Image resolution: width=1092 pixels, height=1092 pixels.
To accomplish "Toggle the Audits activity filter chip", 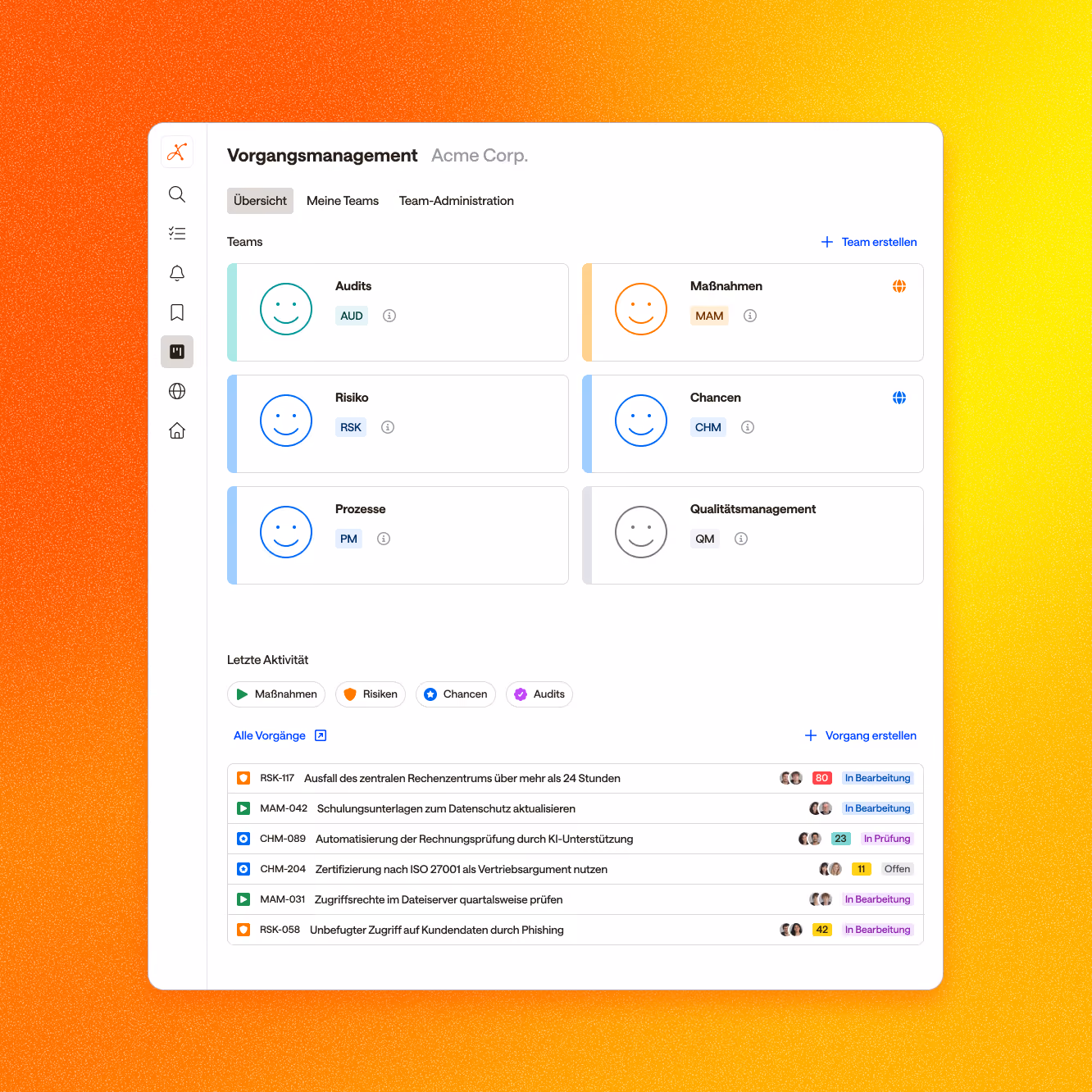I will (x=539, y=694).
